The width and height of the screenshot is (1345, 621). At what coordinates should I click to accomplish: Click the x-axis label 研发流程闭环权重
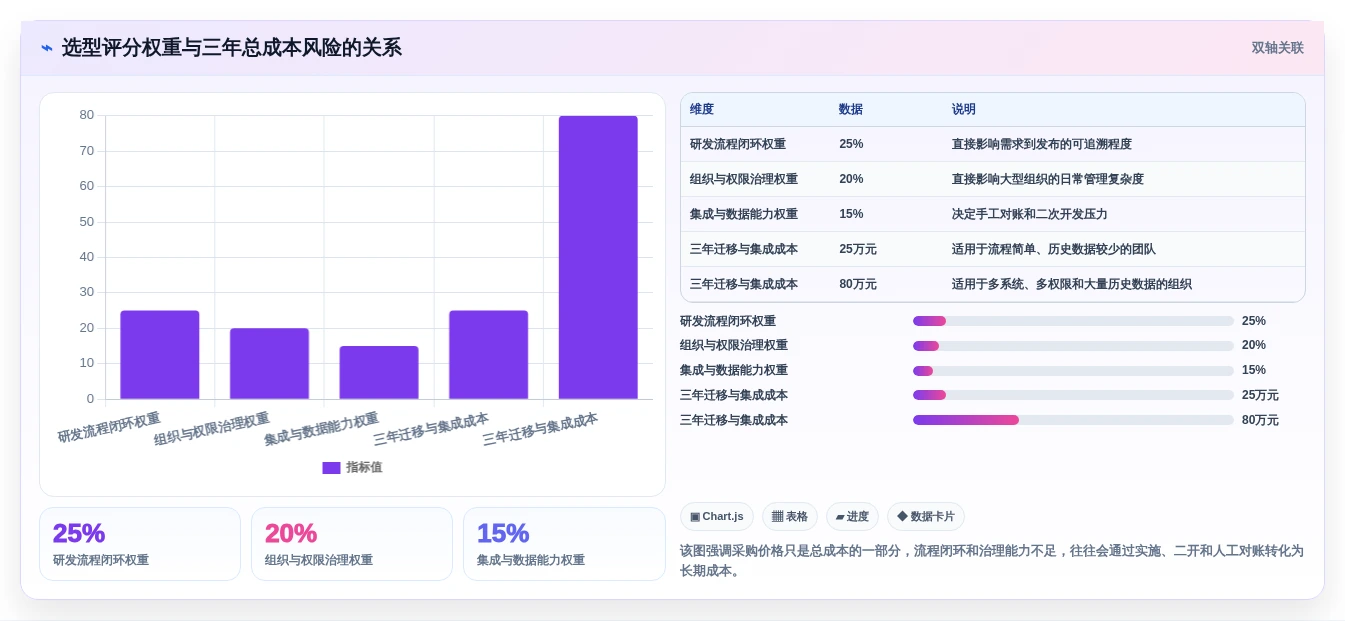pyautogui.click(x=109, y=427)
